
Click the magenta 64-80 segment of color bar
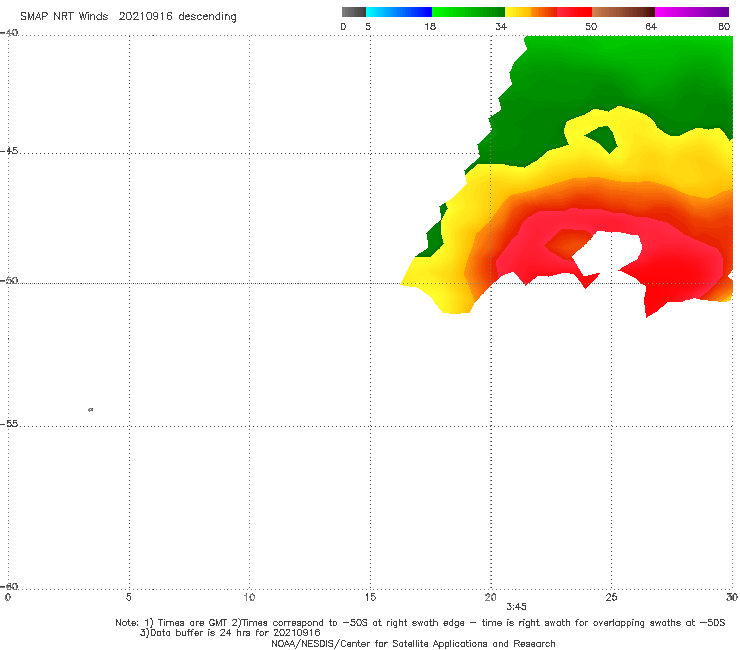pos(692,12)
